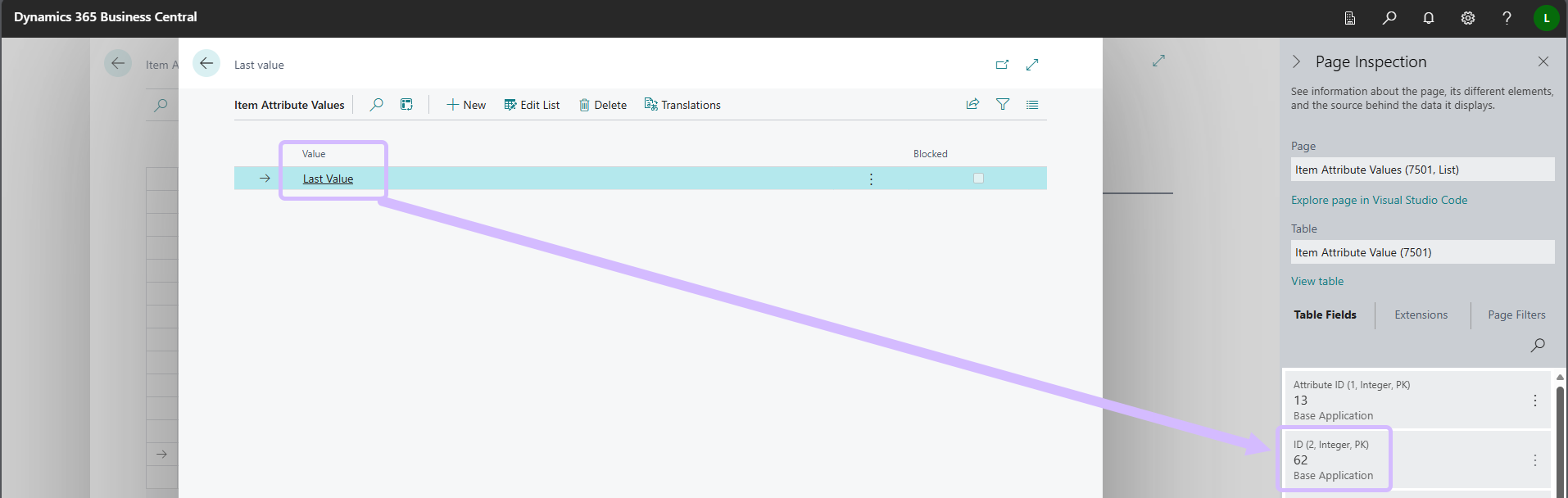The height and width of the screenshot is (498, 1568).
Task: Open row actions menu for Last Value
Action: pos(871,179)
